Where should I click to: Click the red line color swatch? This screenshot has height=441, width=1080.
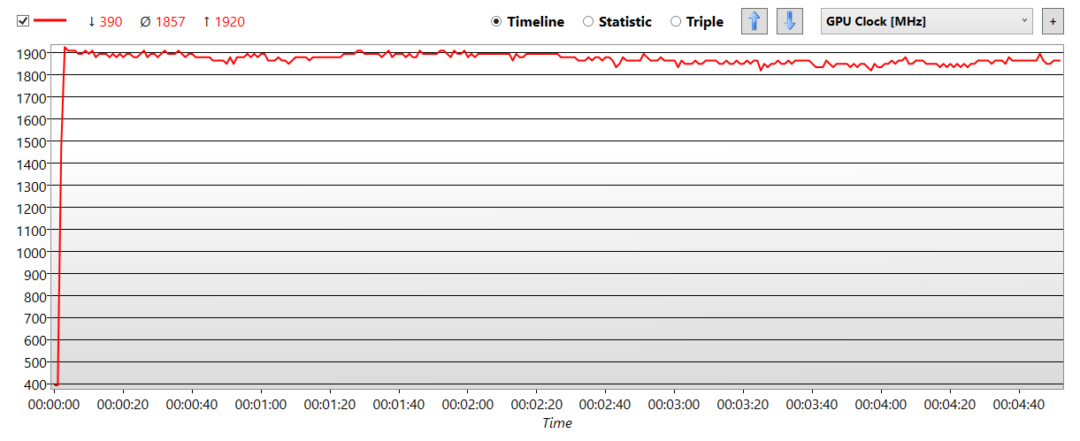(50, 21)
